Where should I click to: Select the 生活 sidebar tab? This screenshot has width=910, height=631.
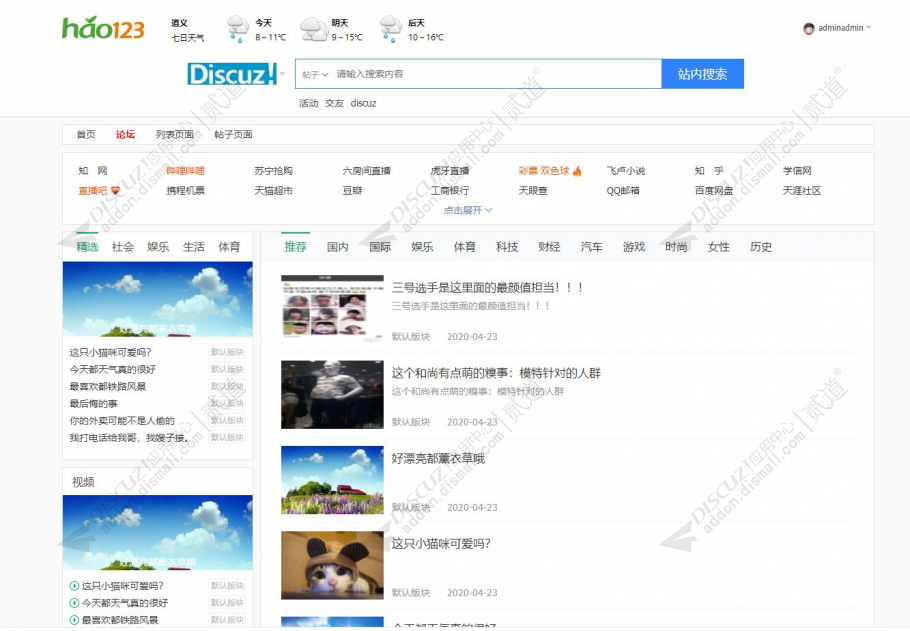[x=194, y=247]
